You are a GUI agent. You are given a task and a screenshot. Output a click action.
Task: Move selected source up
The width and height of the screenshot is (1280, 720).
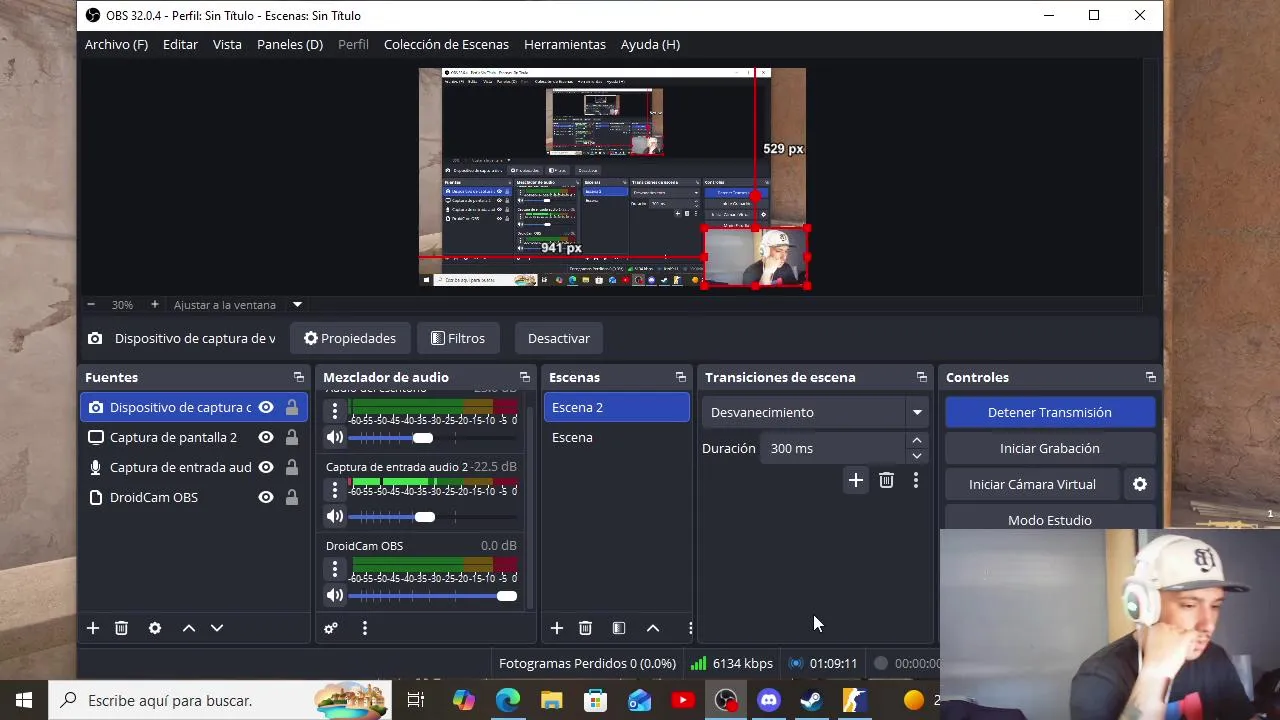click(x=189, y=628)
